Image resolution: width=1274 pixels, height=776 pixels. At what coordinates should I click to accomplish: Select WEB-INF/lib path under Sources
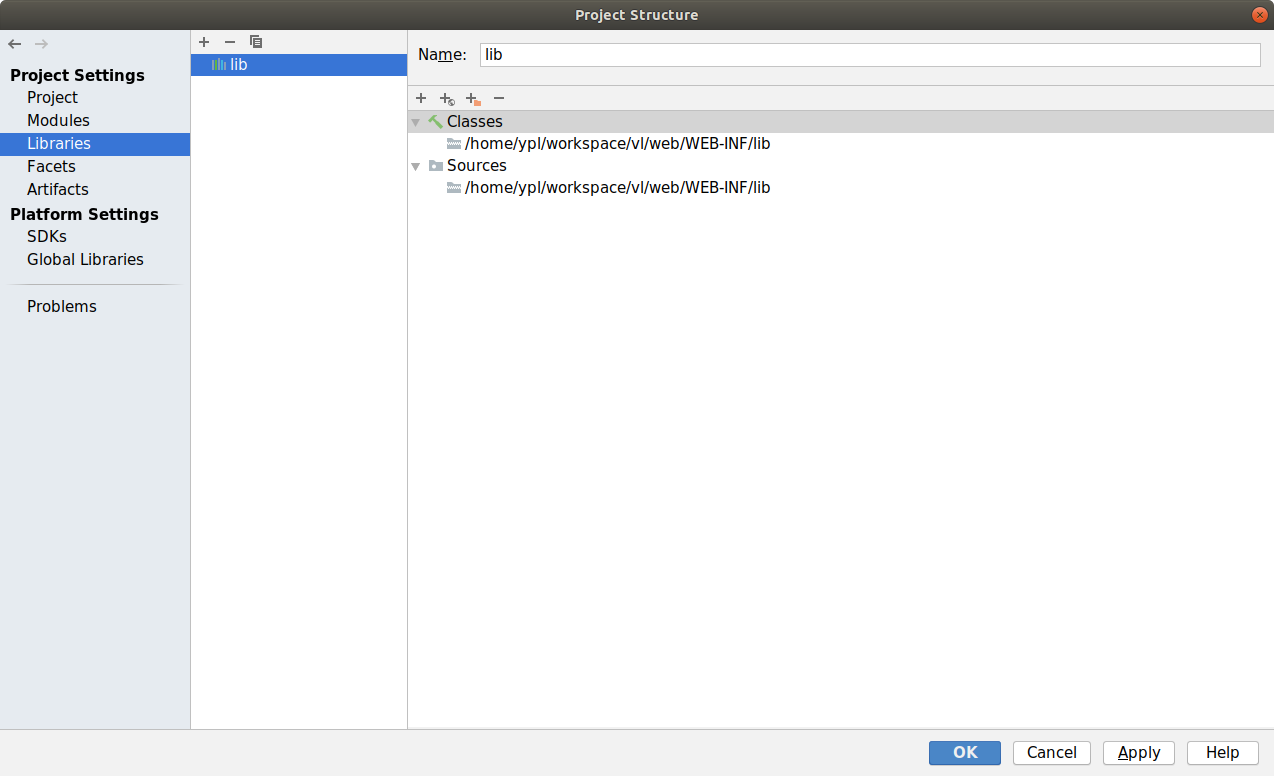coord(617,187)
